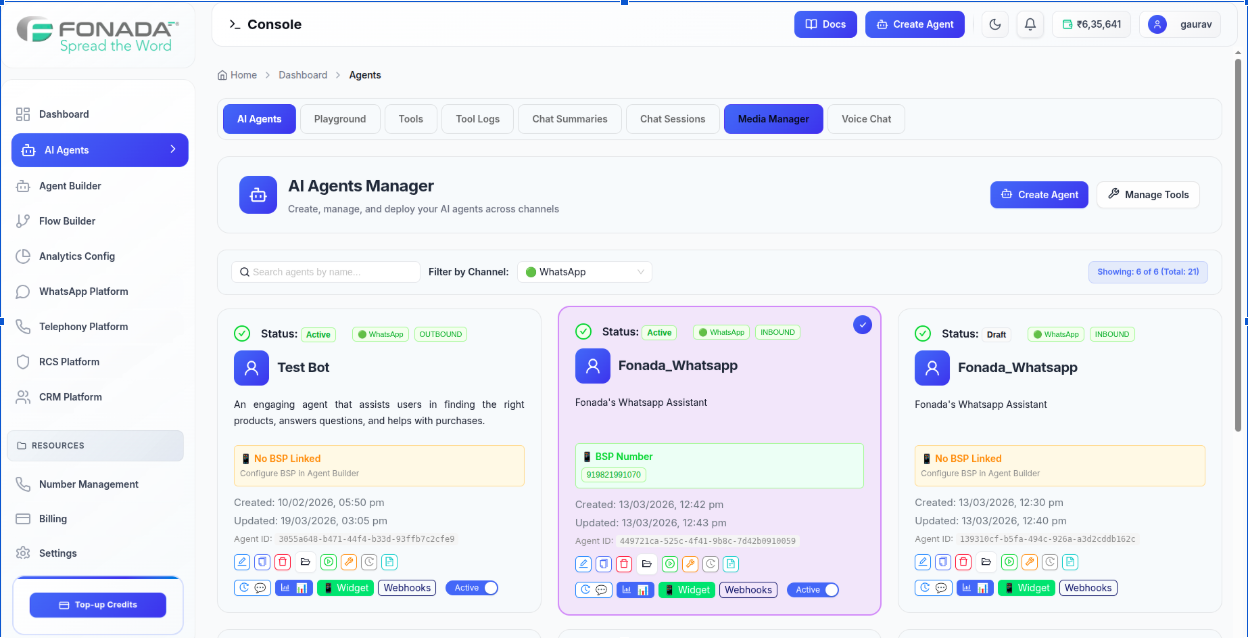Image resolution: width=1248 pixels, height=638 pixels.
Task: Open Manage Tools
Action: [1148, 195]
